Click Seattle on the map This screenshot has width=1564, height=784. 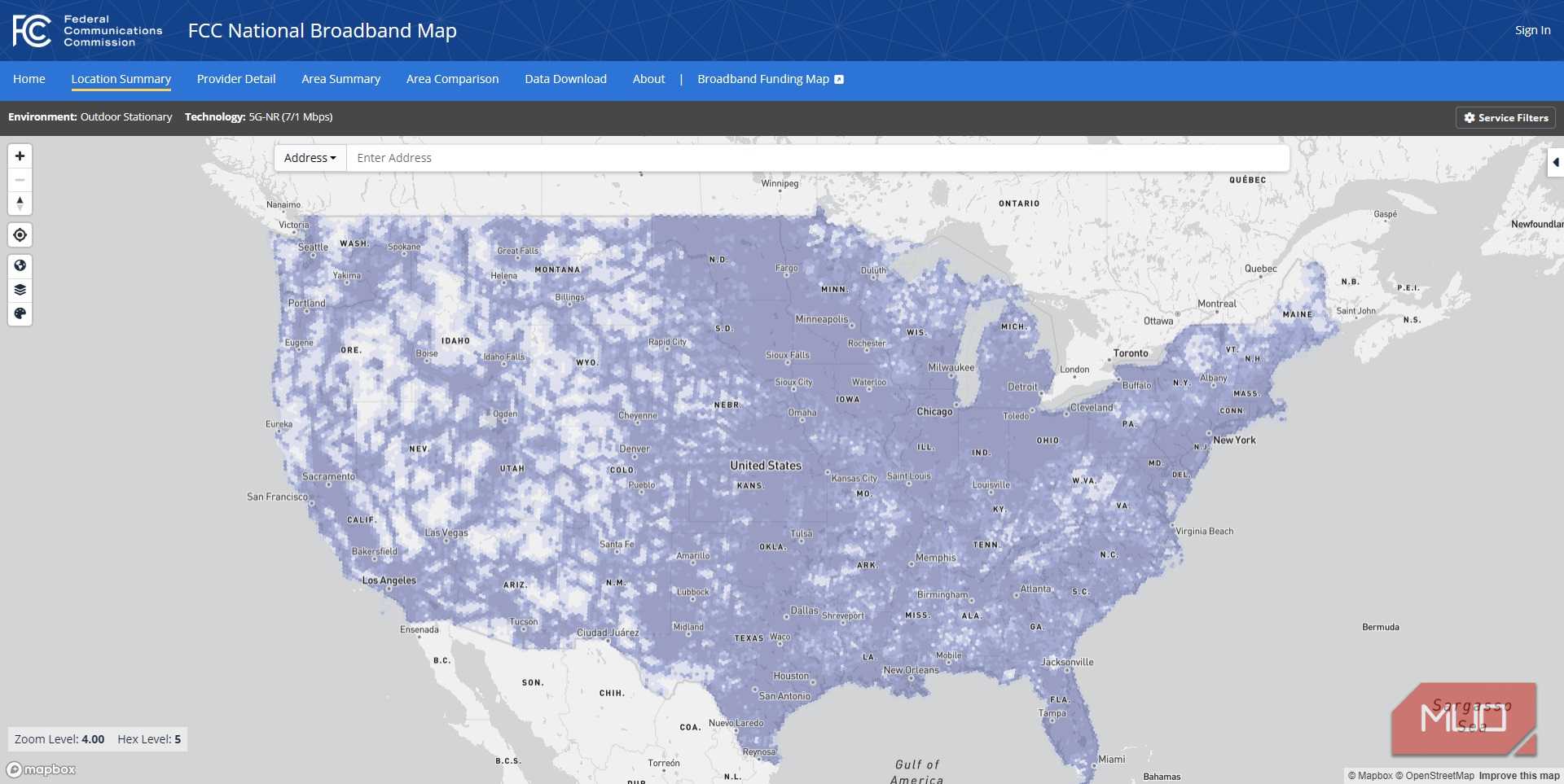pyautogui.click(x=313, y=247)
